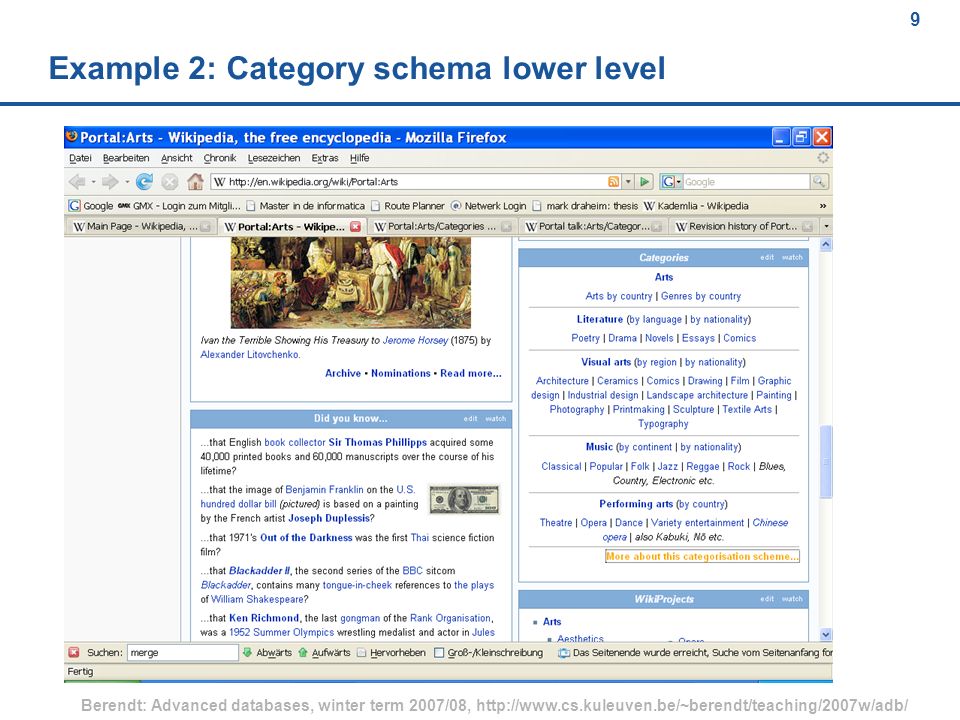Click the Sir Thomas Phillipps link
Image resolution: width=960 pixels, height=720 pixels.
[x=378, y=442]
